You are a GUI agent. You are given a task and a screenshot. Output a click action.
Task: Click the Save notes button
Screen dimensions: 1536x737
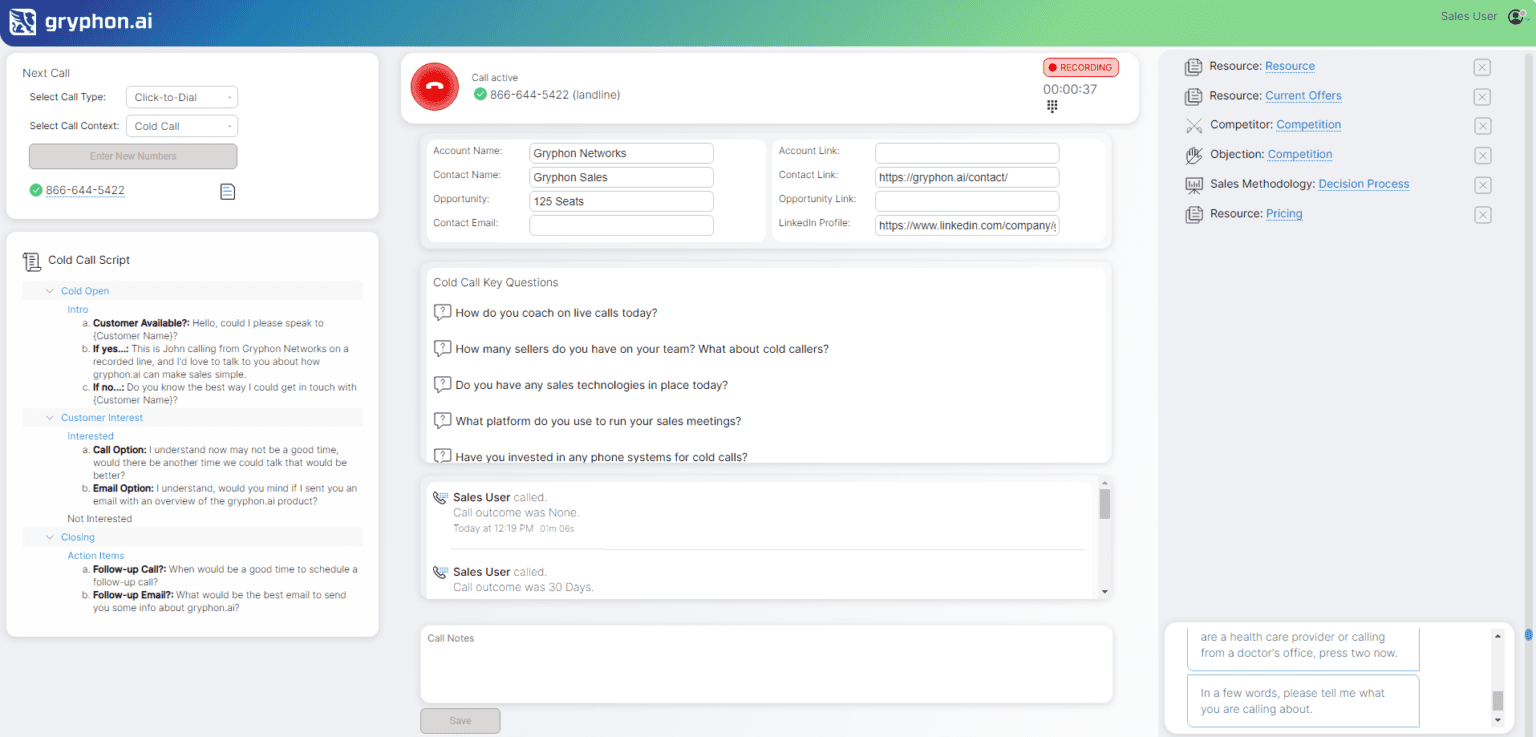click(460, 720)
